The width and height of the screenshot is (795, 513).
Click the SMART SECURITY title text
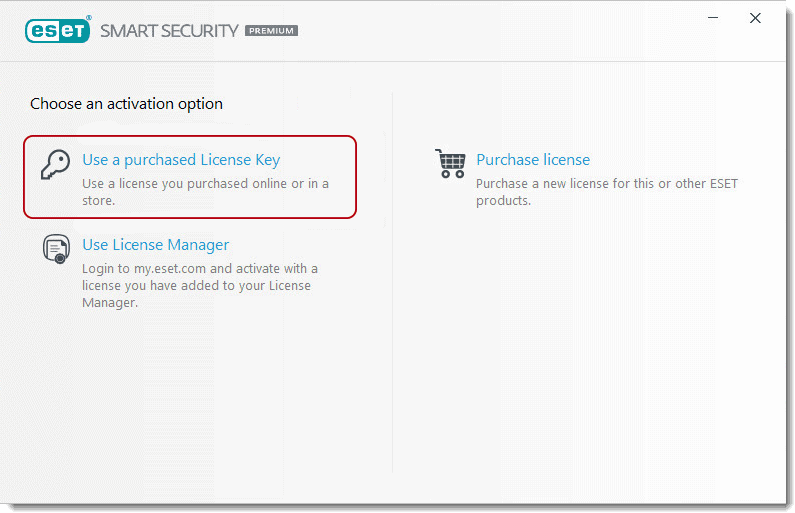[x=169, y=31]
